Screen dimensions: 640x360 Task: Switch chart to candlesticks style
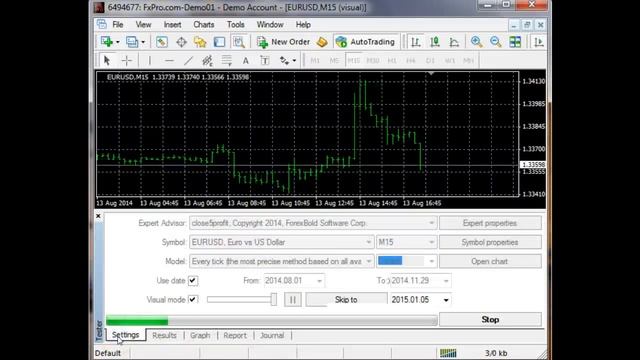click(435, 42)
